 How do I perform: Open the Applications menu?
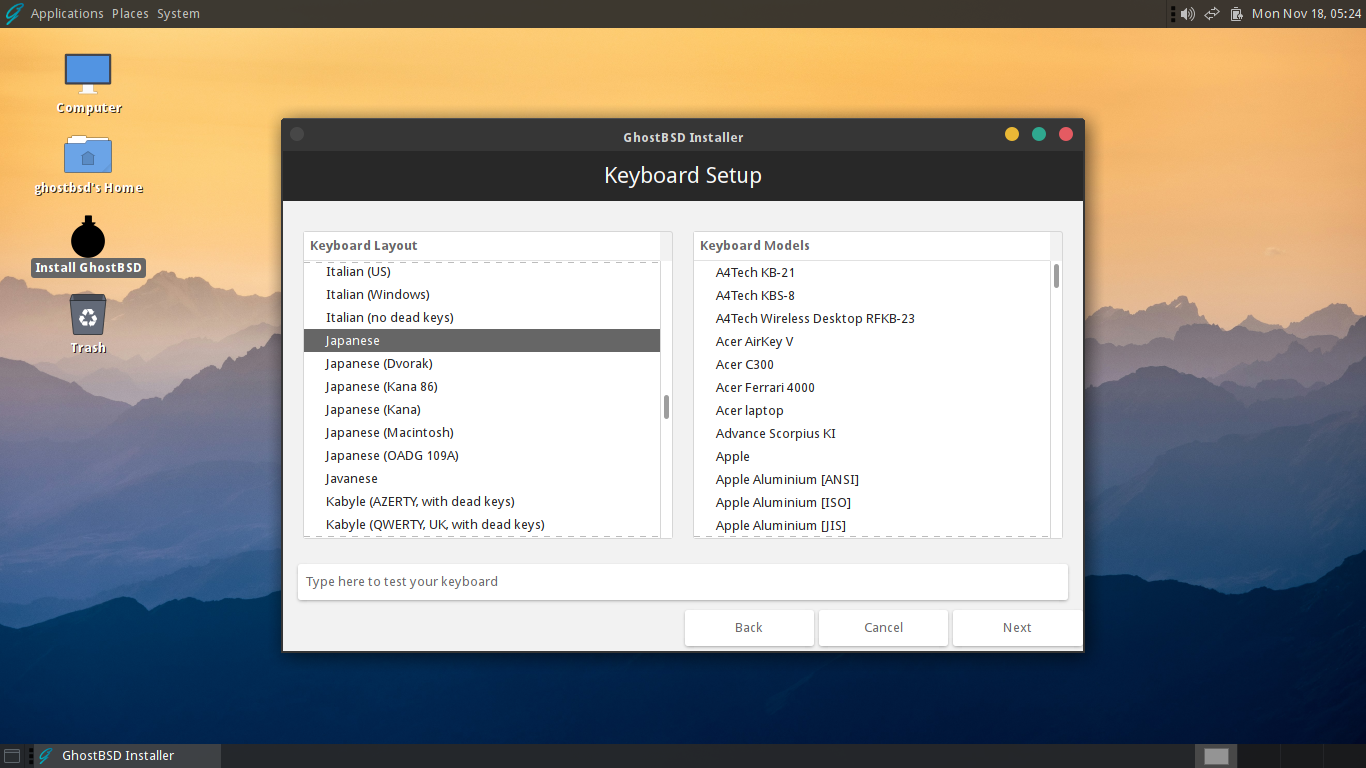tap(66, 13)
